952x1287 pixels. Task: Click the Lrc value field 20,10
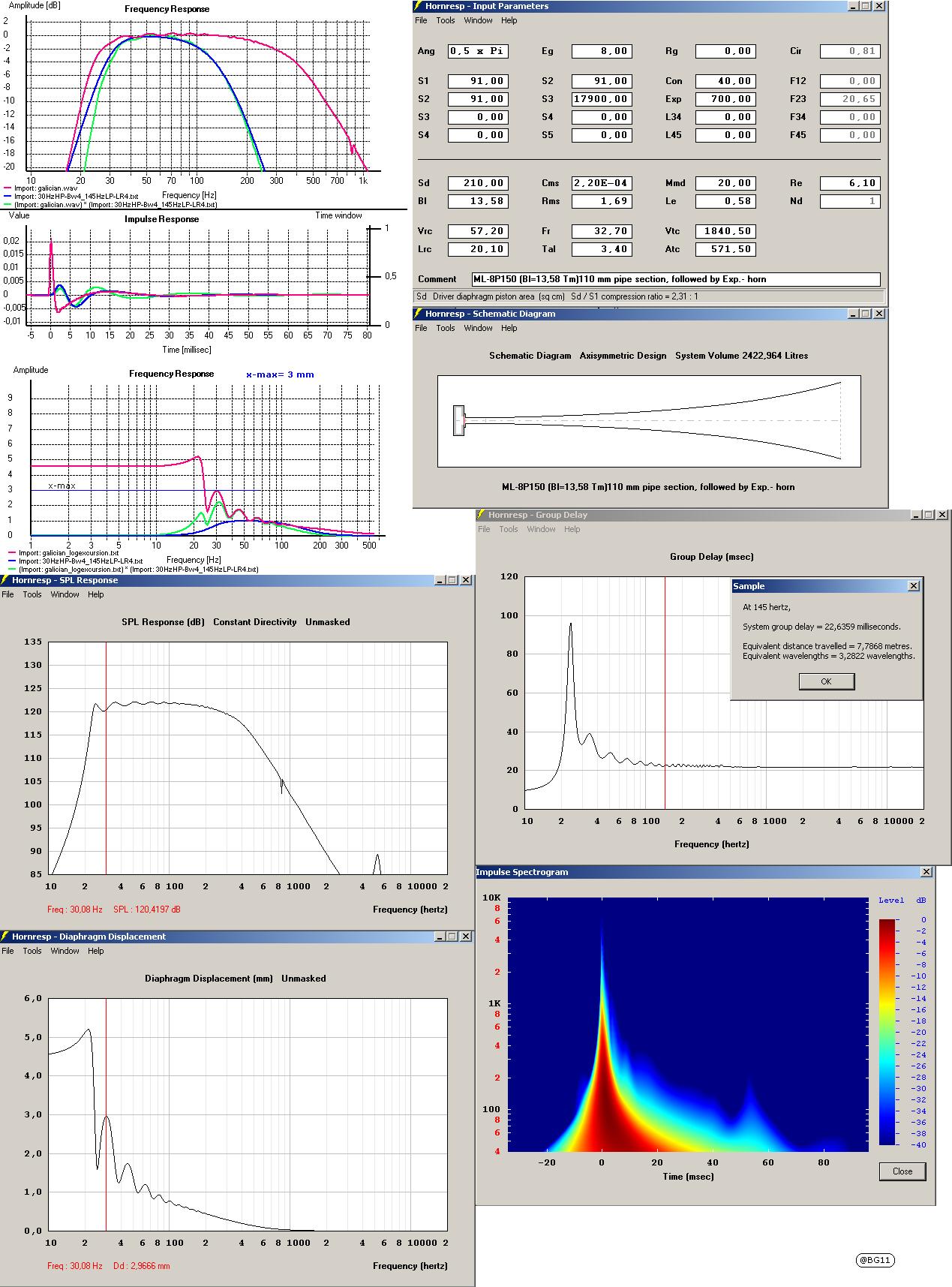coord(478,249)
